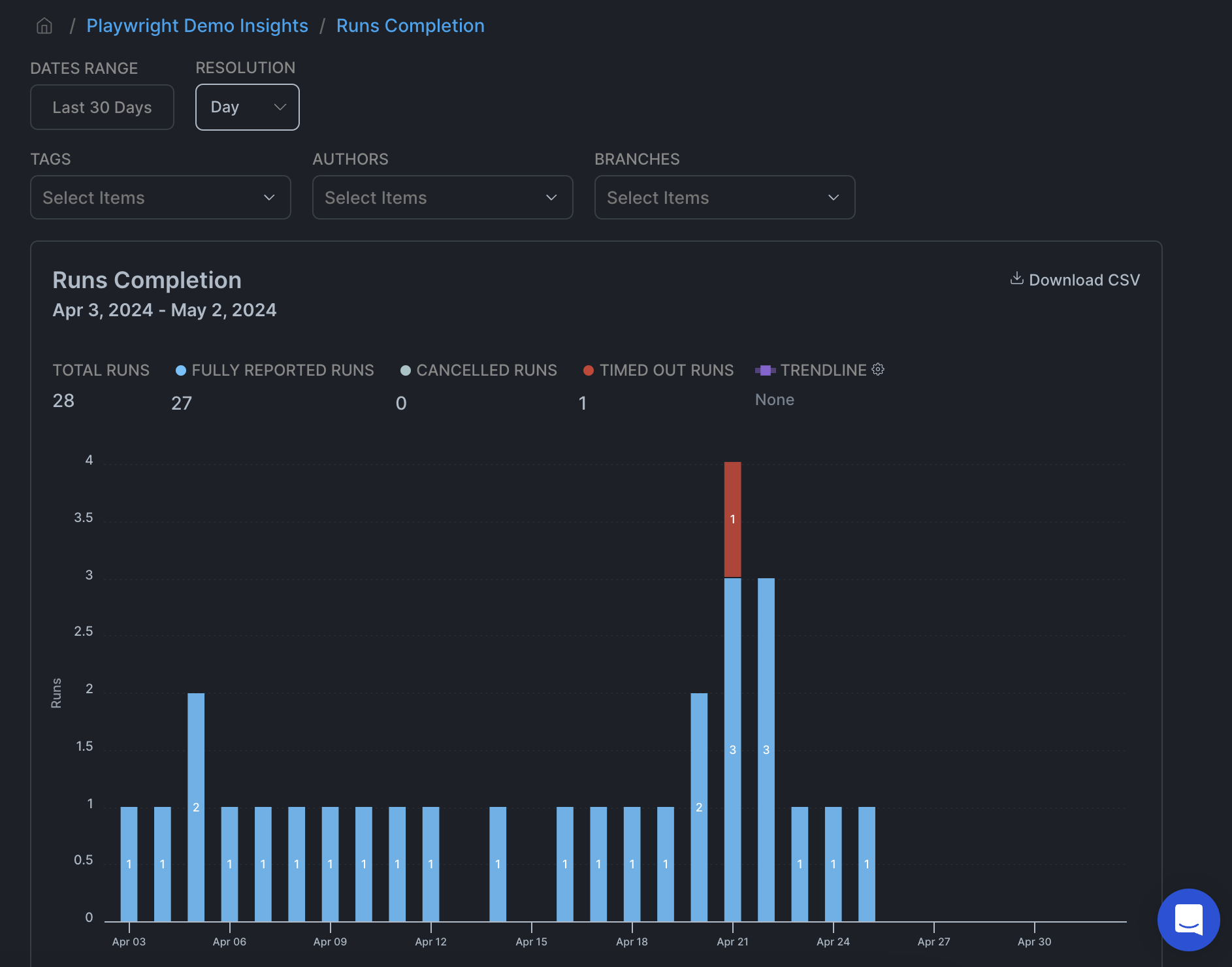
Task: Click the dropdown arrow for Branches
Action: point(834,197)
